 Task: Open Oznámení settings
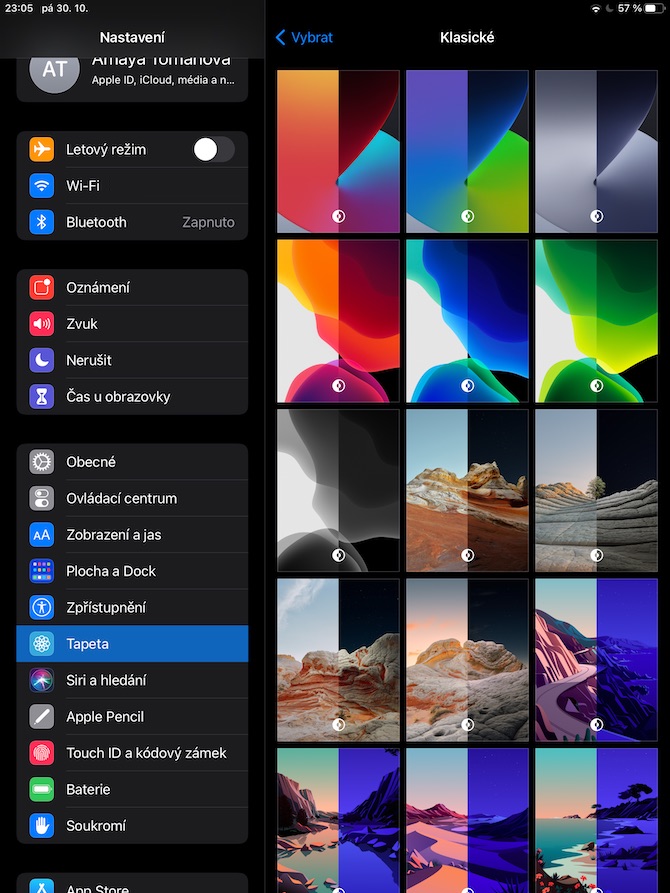(132, 288)
